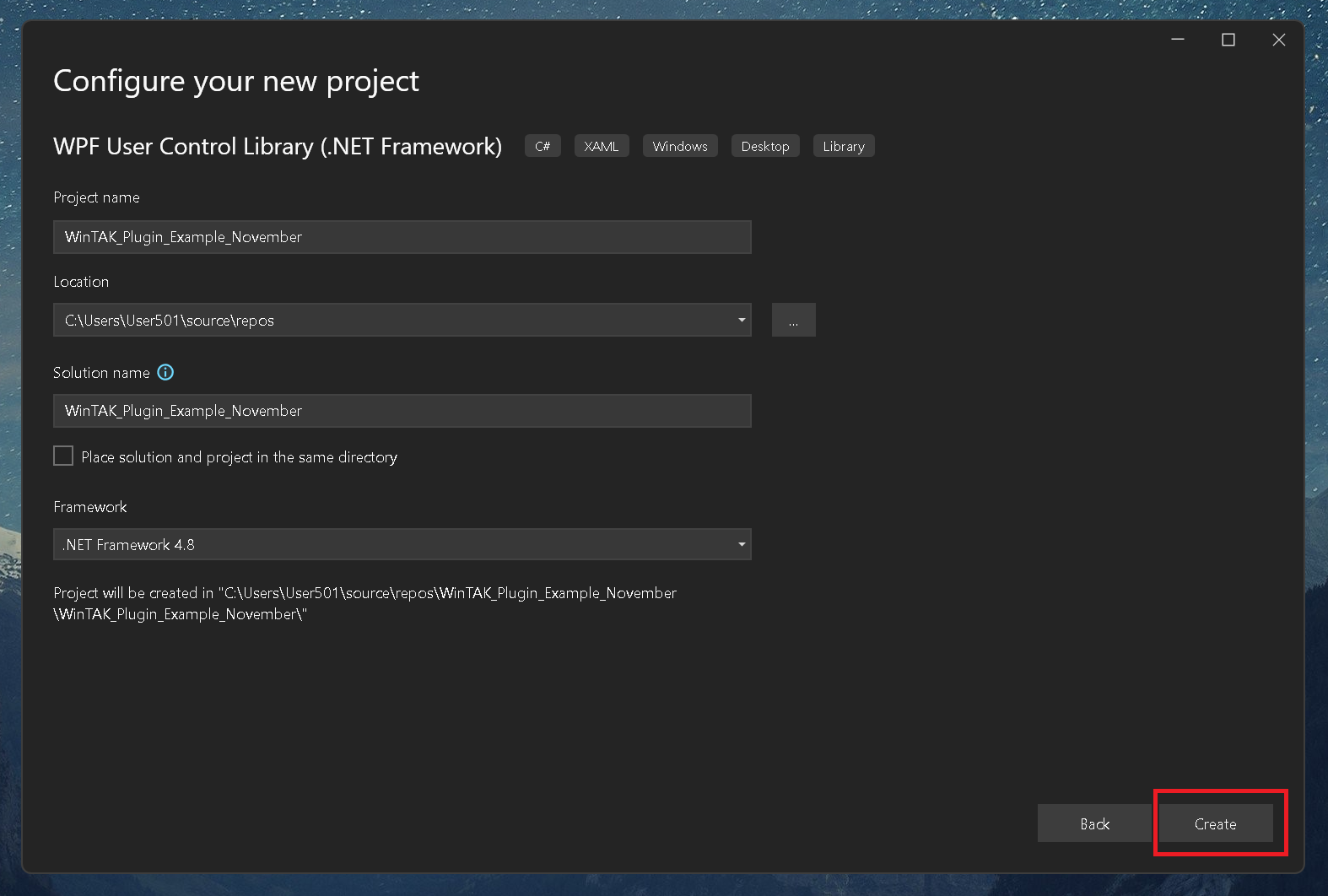Click the Solution name input field
The image size is (1328, 896).
pos(402,411)
